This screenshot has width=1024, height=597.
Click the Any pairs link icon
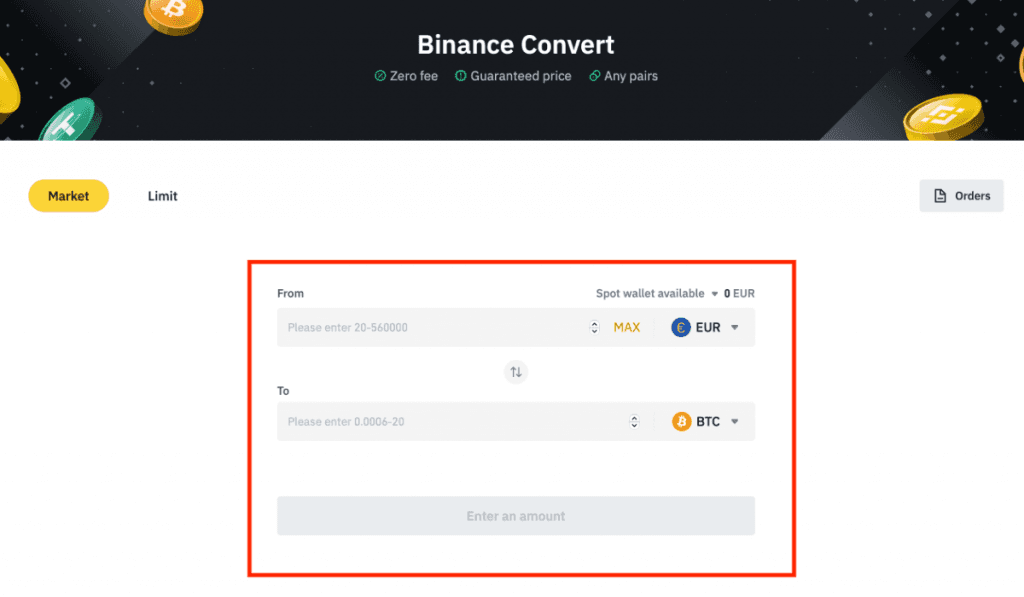point(594,76)
